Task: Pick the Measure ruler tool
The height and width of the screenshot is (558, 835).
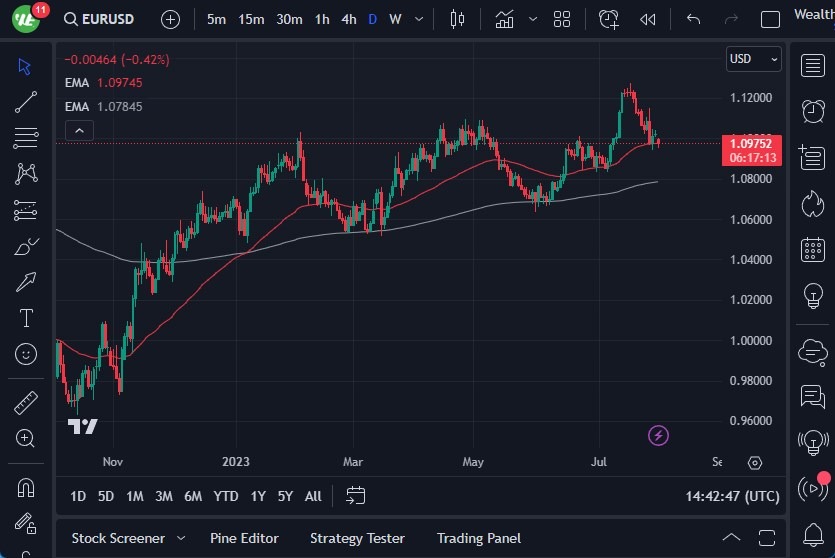Action: pyautogui.click(x=26, y=402)
